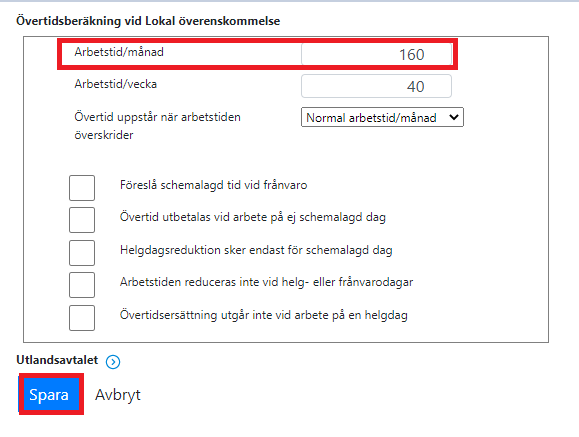This screenshot has width=579, height=437.
Task: Click the Arbetstid/månad label
Action: coord(119,52)
